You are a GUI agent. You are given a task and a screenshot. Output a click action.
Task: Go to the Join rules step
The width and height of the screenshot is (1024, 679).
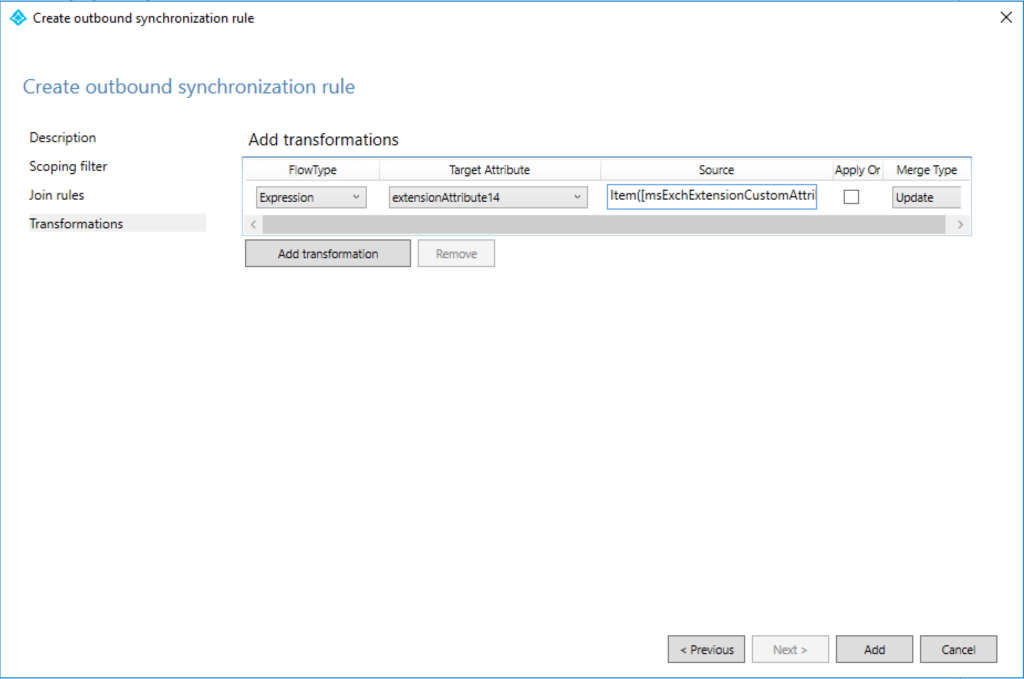[x=59, y=194]
